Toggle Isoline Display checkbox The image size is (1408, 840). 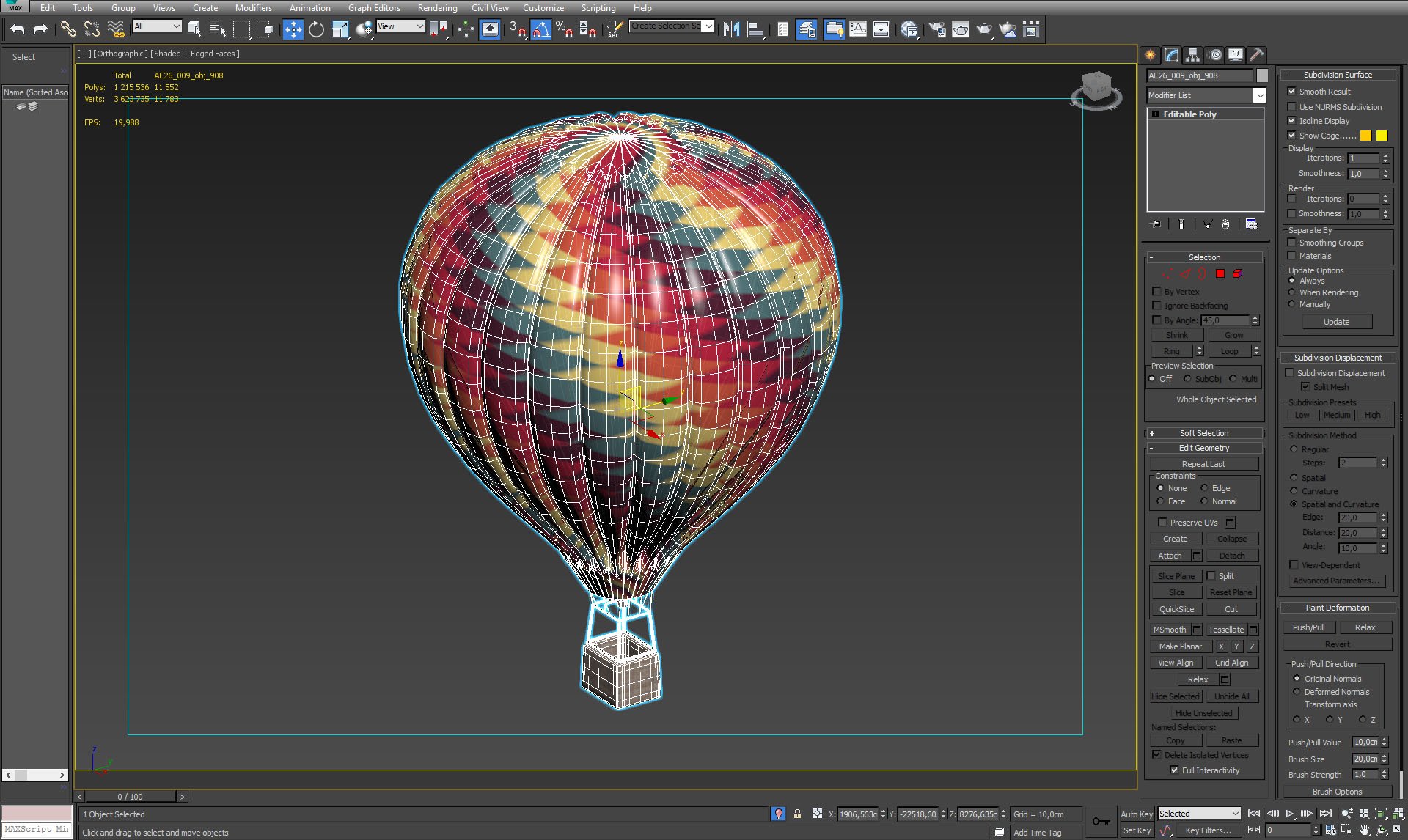click(1292, 121)
